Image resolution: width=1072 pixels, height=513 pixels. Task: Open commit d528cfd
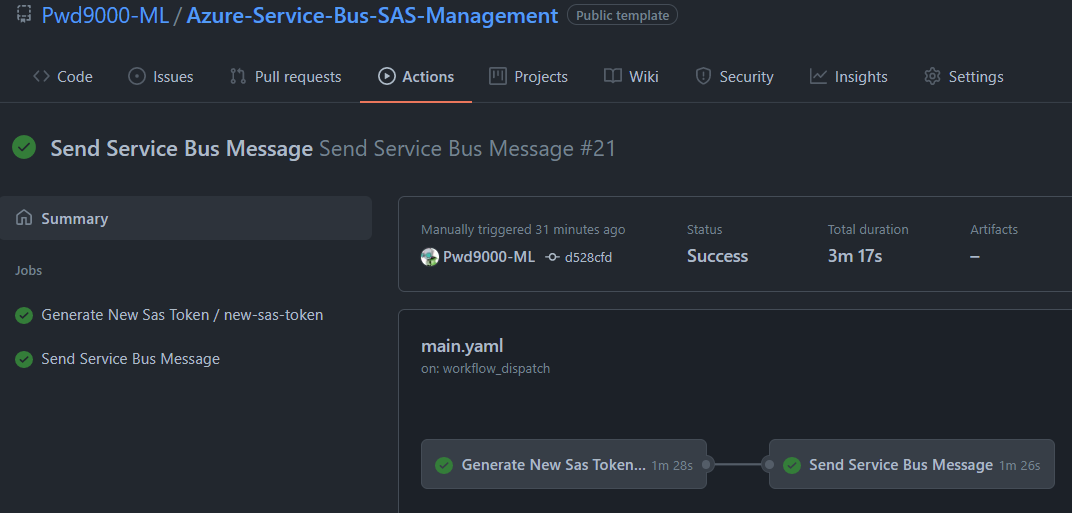[588, 258]
